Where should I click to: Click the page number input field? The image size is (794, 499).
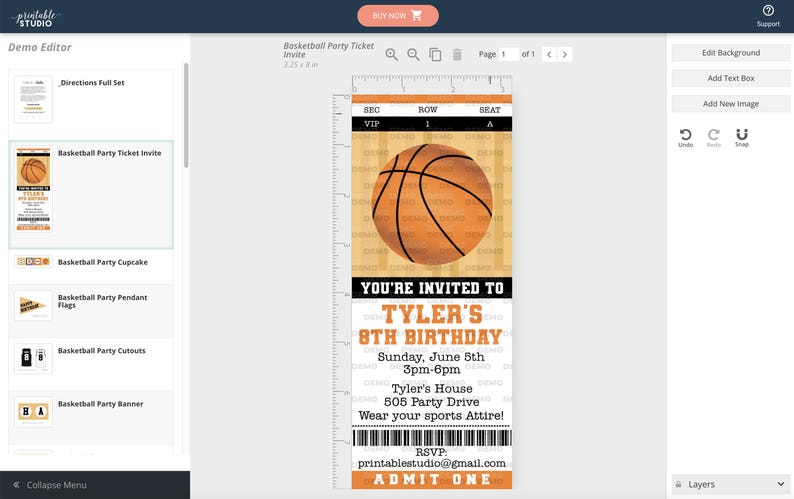(508, 54)
